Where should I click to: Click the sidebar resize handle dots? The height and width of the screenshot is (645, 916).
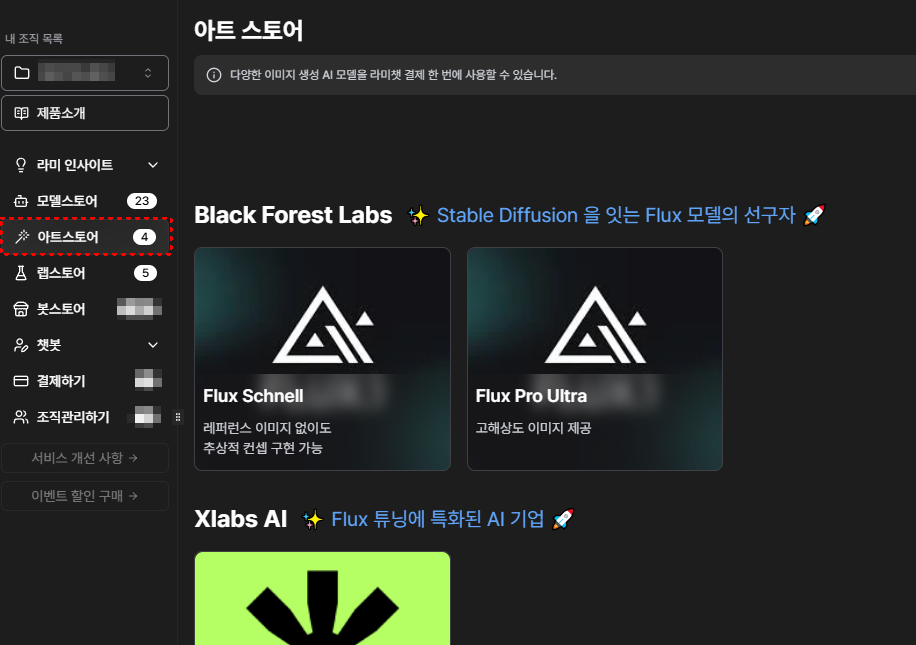[178, 417]
